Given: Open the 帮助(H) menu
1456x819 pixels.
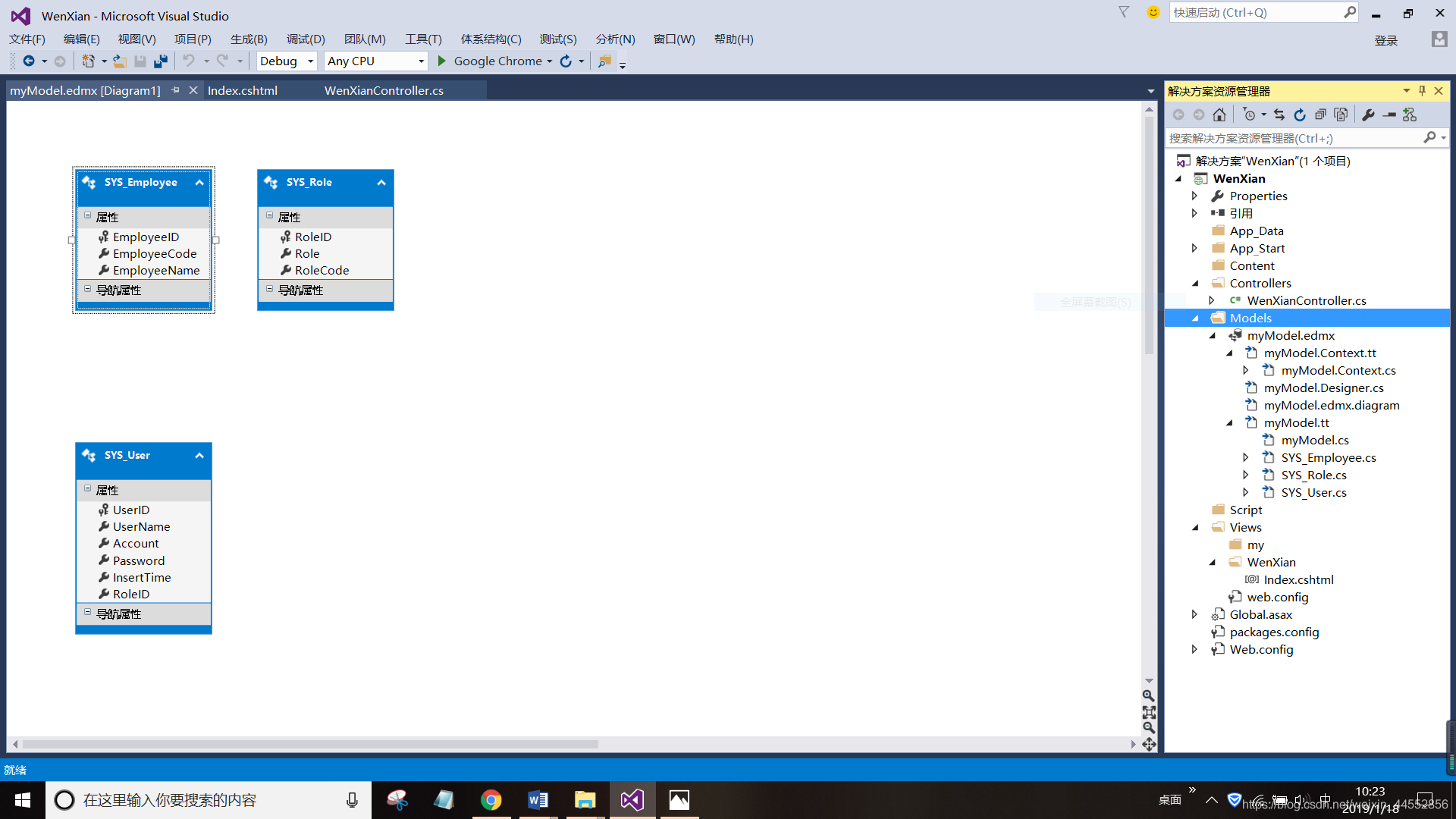Looking at the screenshot, I should tap(733, 39).
